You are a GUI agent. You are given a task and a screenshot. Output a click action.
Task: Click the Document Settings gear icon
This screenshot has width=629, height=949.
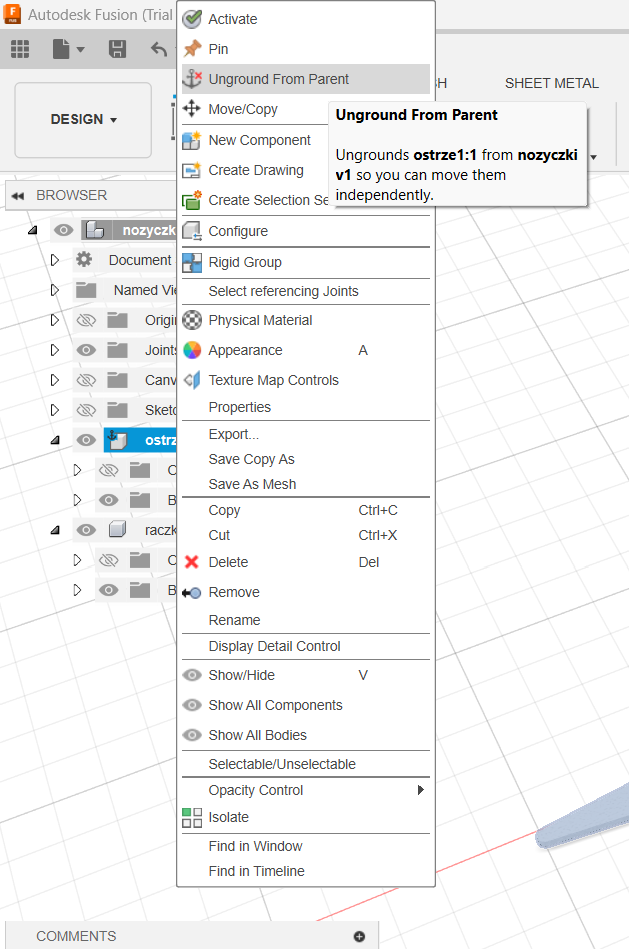[x=84, y=260]
